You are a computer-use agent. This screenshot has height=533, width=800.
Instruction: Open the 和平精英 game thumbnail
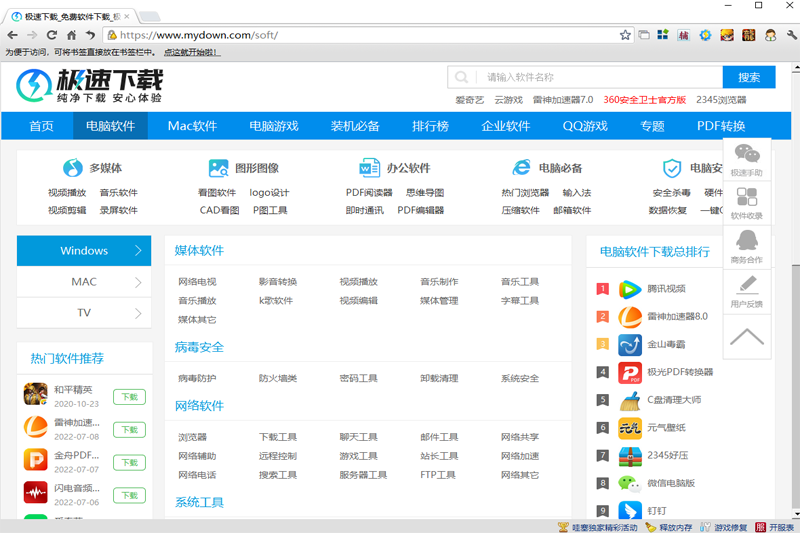[x=36, y=394]
